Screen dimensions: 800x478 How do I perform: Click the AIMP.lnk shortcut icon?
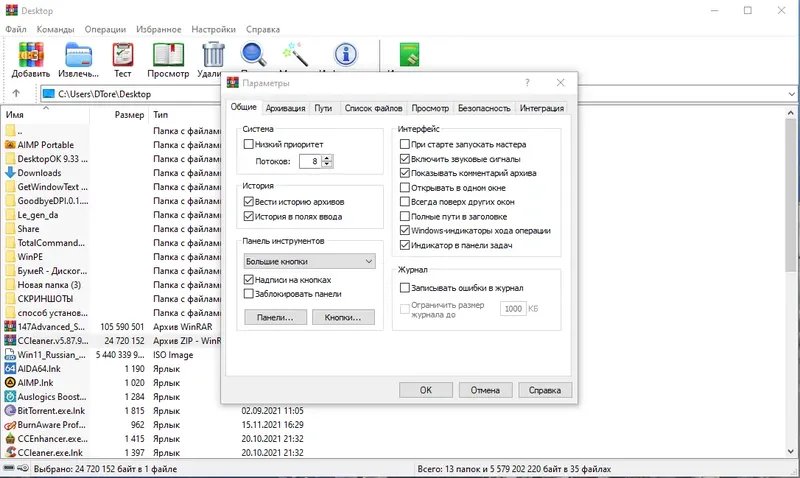pos(10,383)
